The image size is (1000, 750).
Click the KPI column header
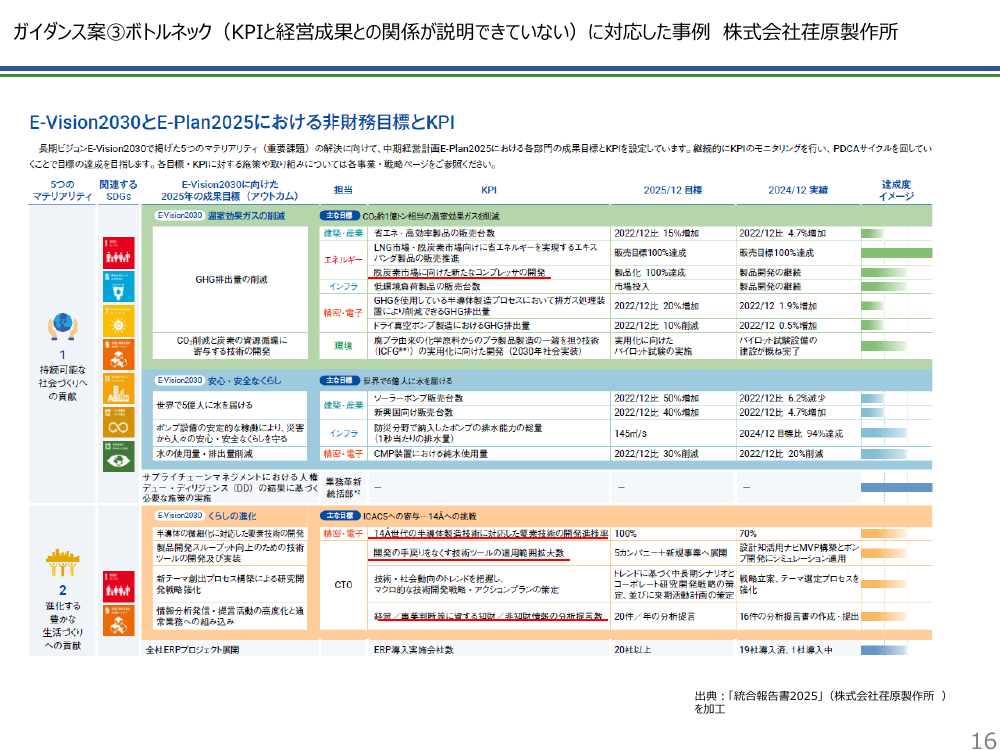[x=489, y=190]
